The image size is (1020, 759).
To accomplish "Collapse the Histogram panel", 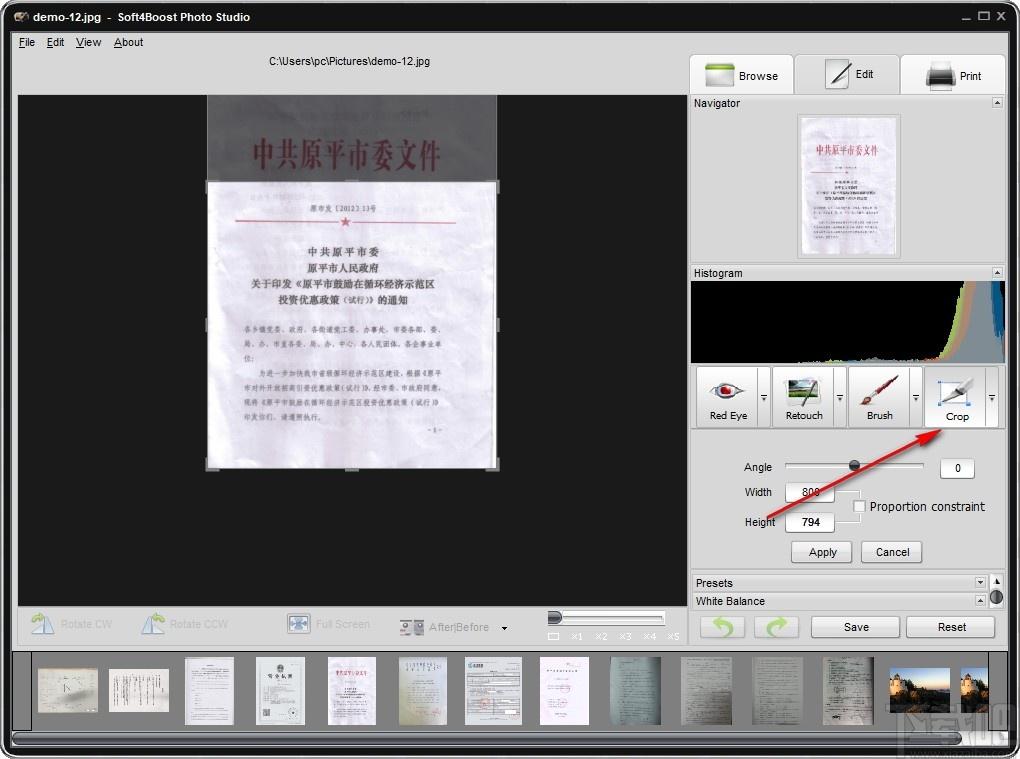I will 997,273.
